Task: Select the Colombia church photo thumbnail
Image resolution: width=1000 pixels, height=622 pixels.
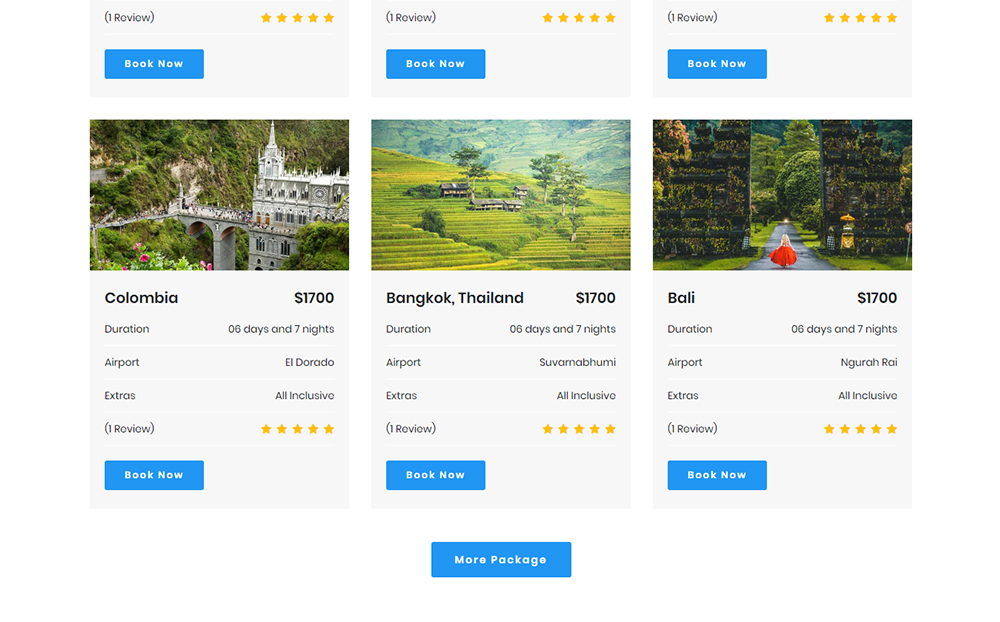Action: pos(219,195)
